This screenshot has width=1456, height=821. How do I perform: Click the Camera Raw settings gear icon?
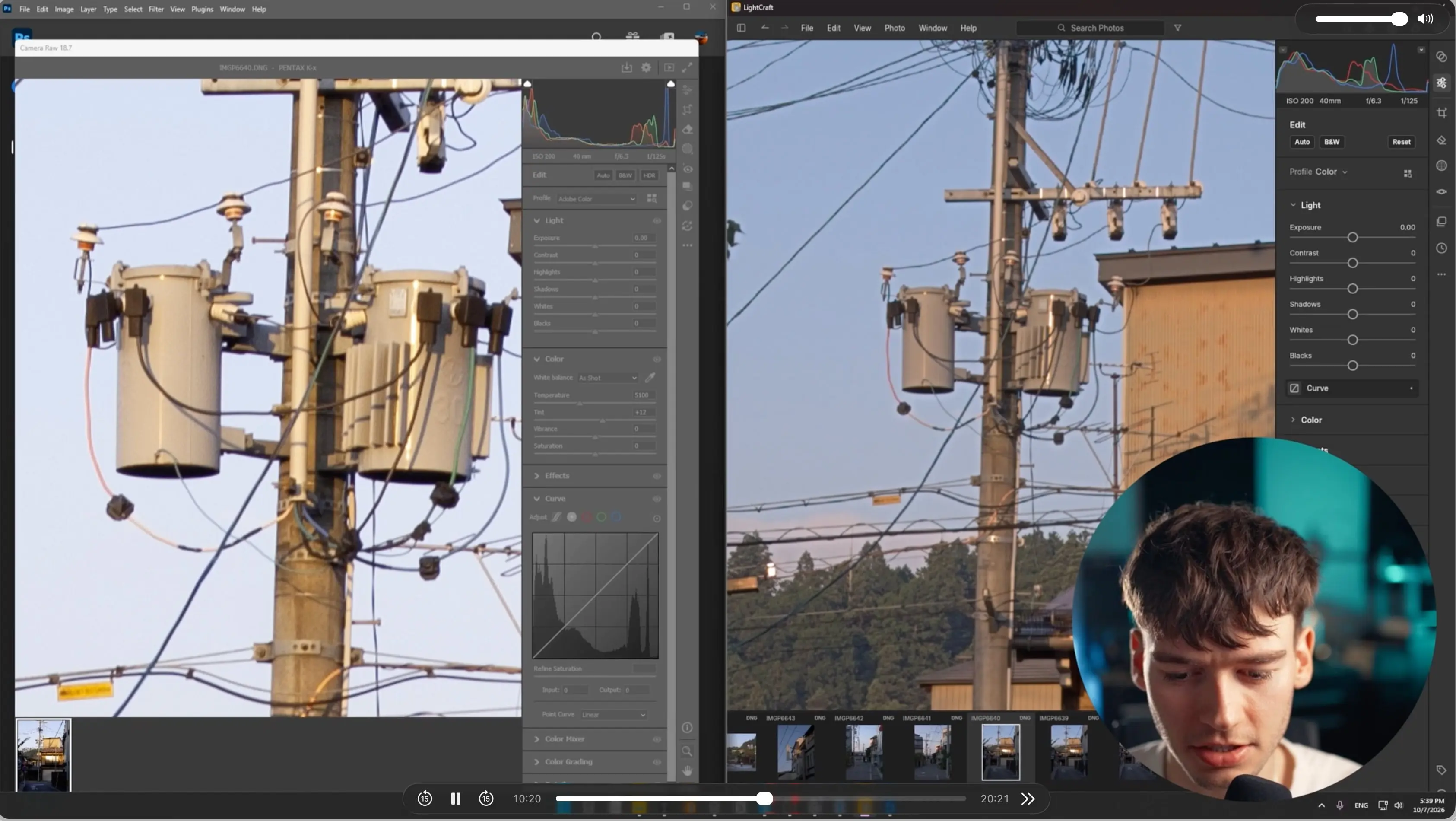coord(646,67)
